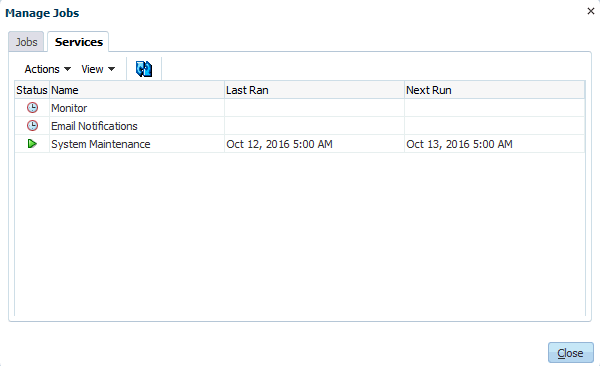Select the Services tab
Screen dimensions: 600x366
click(x=78, y=42)
